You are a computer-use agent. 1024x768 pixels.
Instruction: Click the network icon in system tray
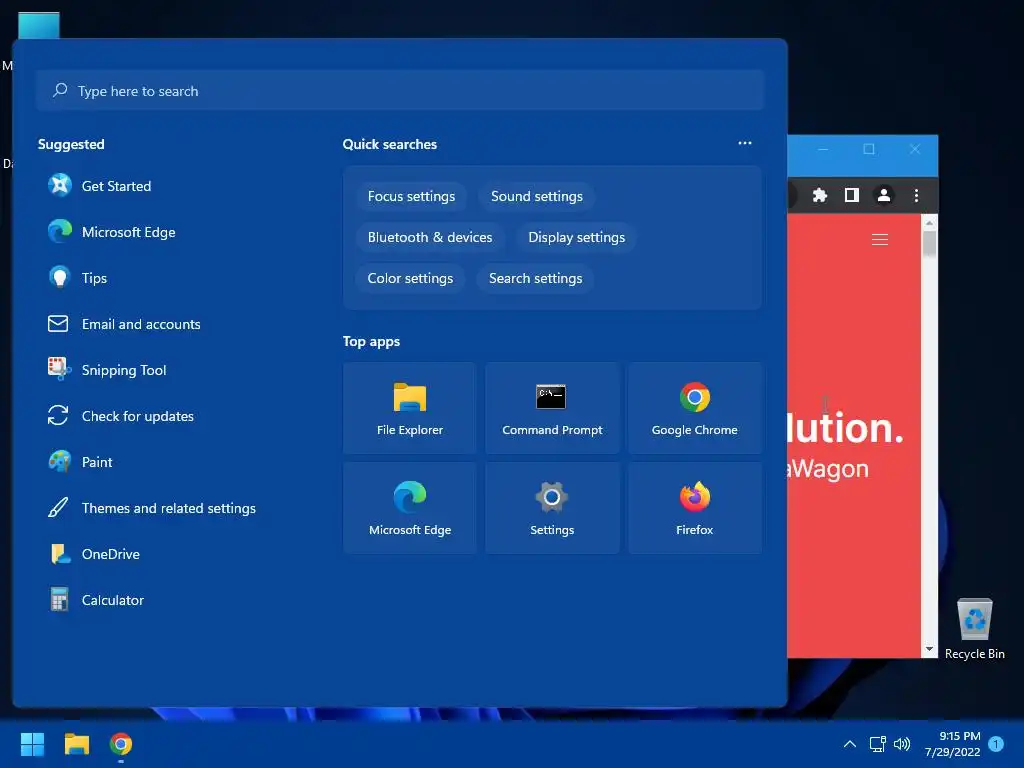pos(877,744)
